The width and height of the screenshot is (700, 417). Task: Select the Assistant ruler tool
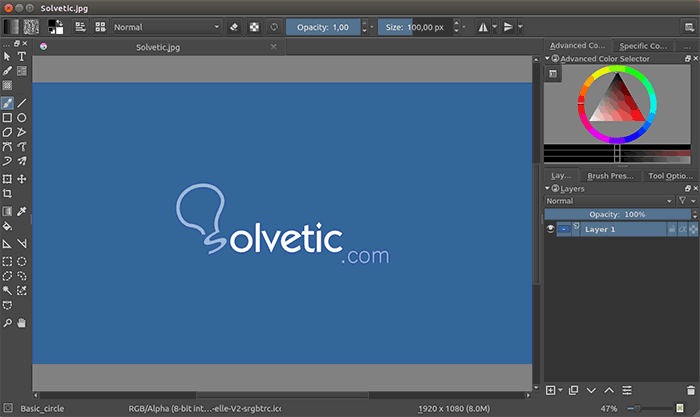(7, 244)
